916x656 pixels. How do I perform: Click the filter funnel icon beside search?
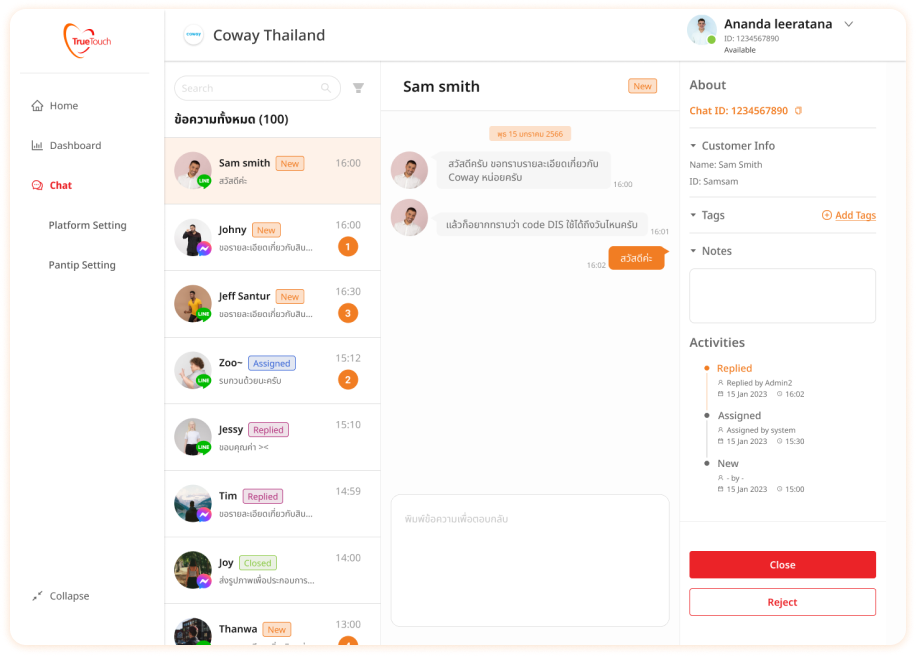[358, 88]
